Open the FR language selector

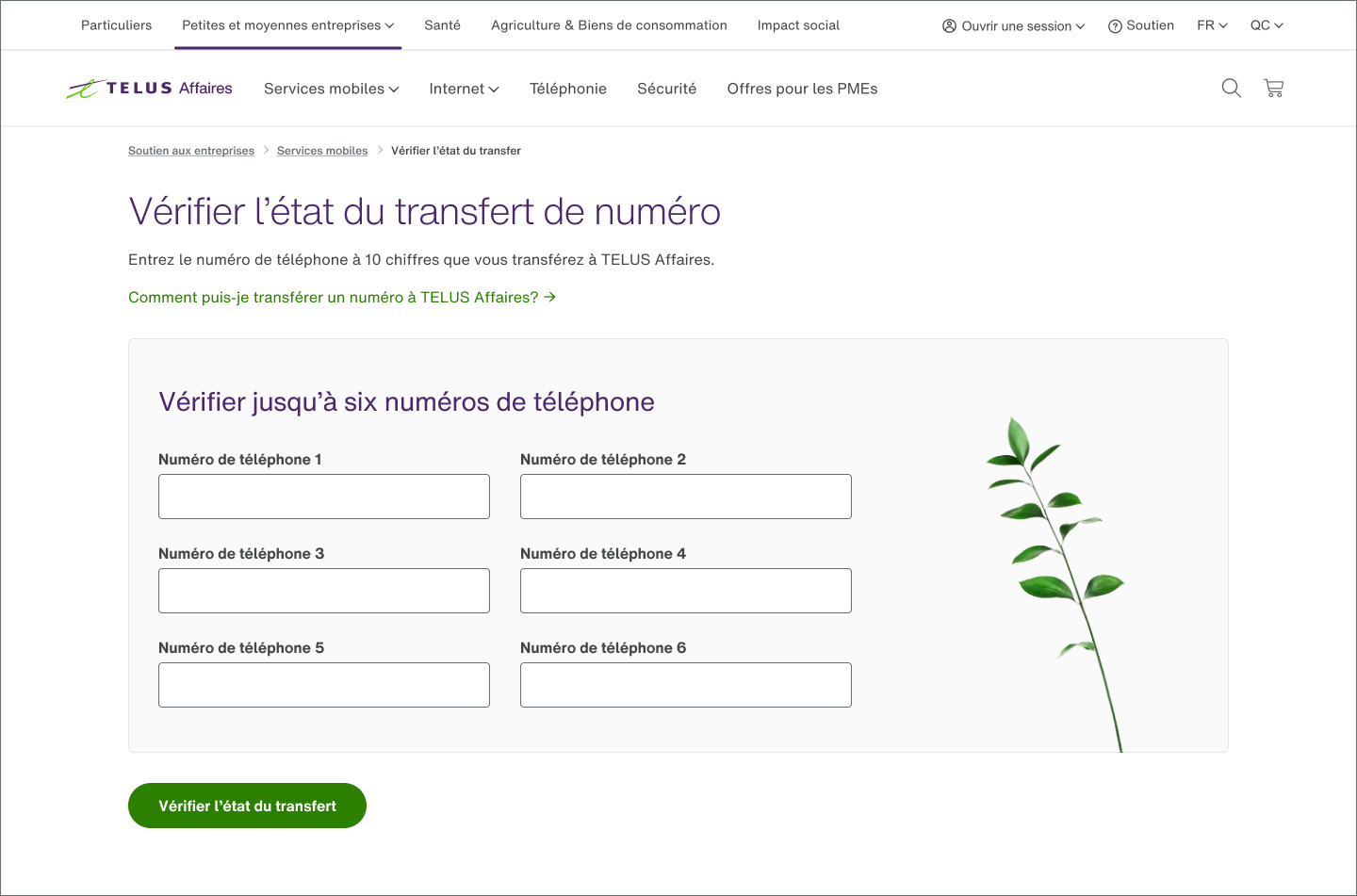1212,25
